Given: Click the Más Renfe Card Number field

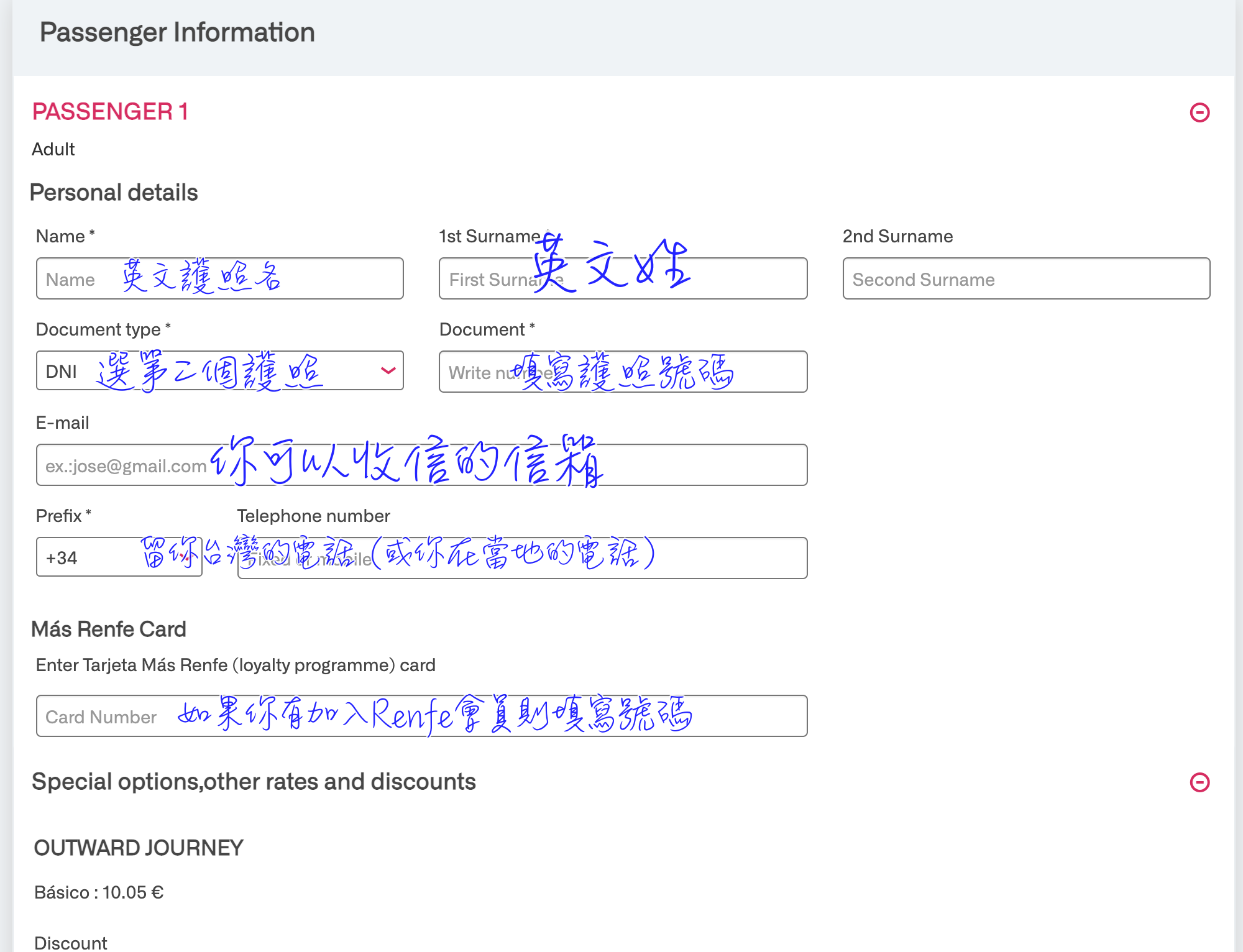Looking at the screenshot, I should pyautogui.click(x=421, y=716).
